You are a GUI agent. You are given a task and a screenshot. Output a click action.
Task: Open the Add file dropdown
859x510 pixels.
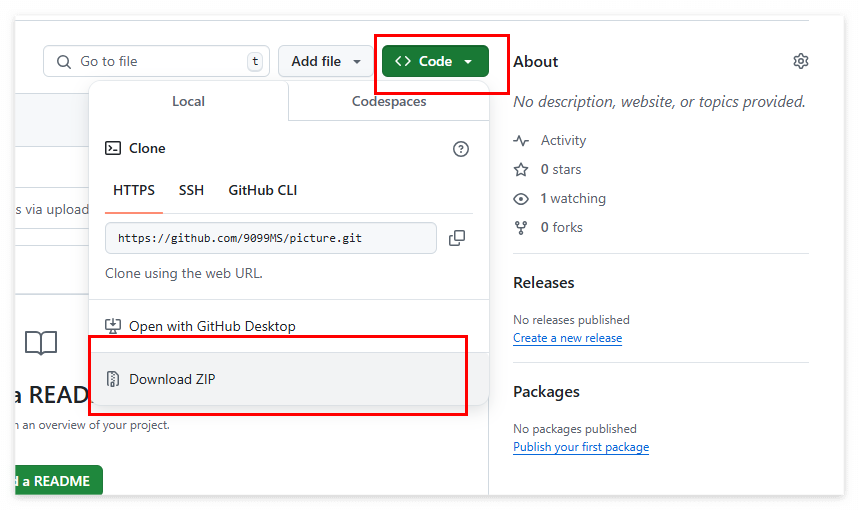point(325,61)
